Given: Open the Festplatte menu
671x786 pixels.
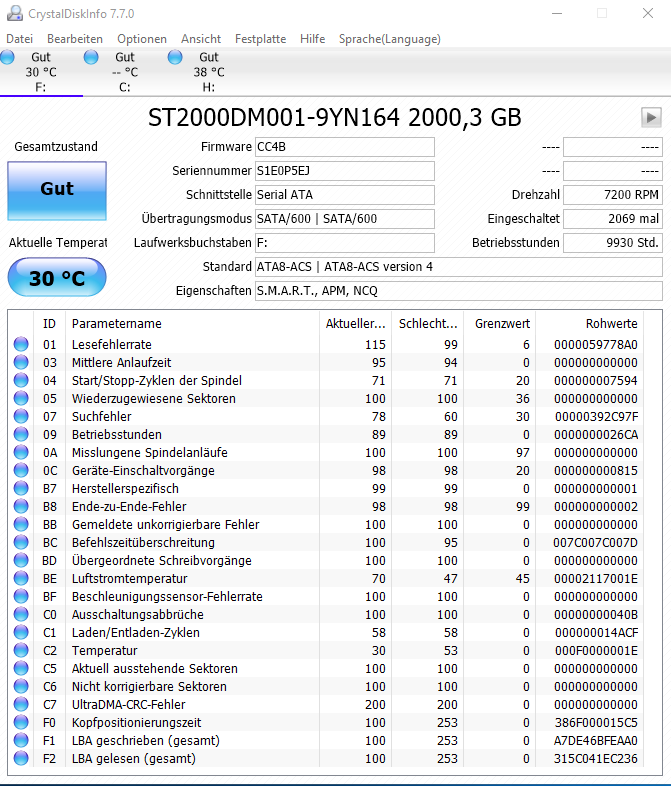Looking at the screenshot, I should coord(261,39).
